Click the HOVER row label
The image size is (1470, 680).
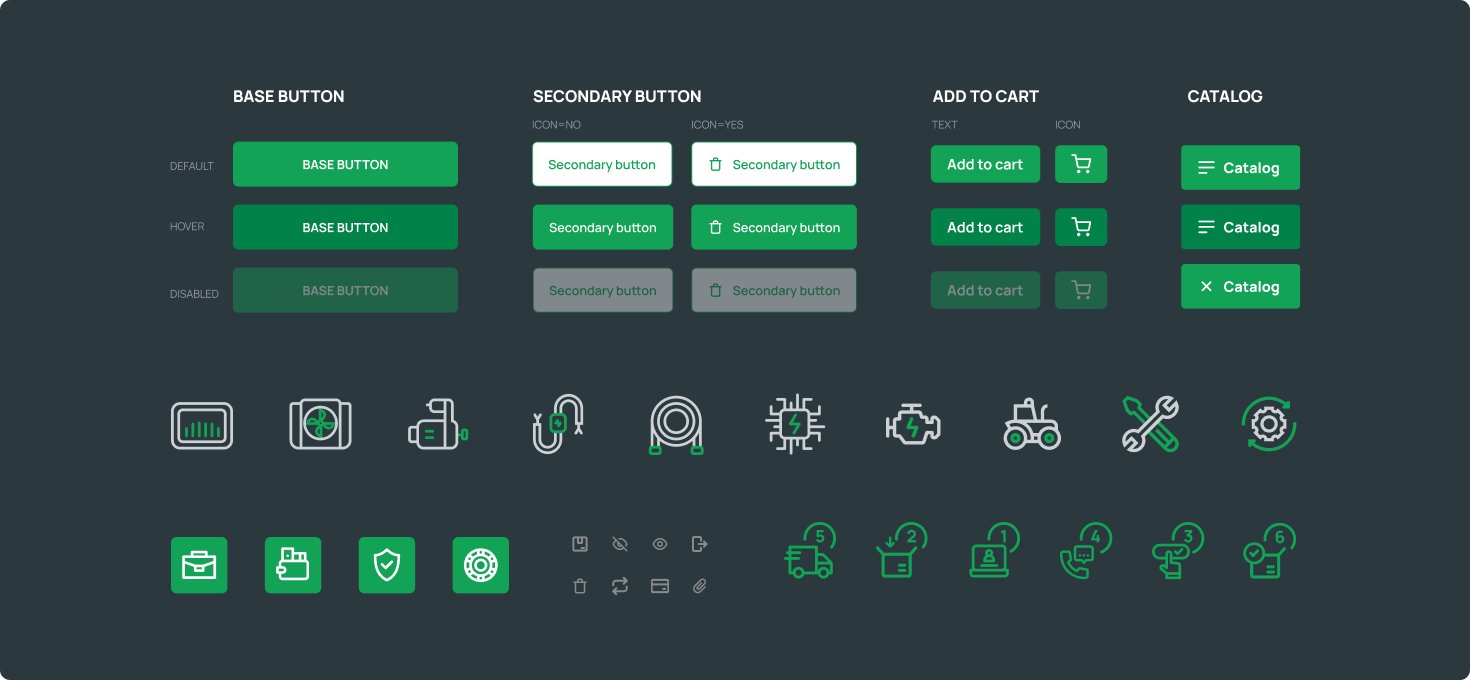[x=187, y=227]
